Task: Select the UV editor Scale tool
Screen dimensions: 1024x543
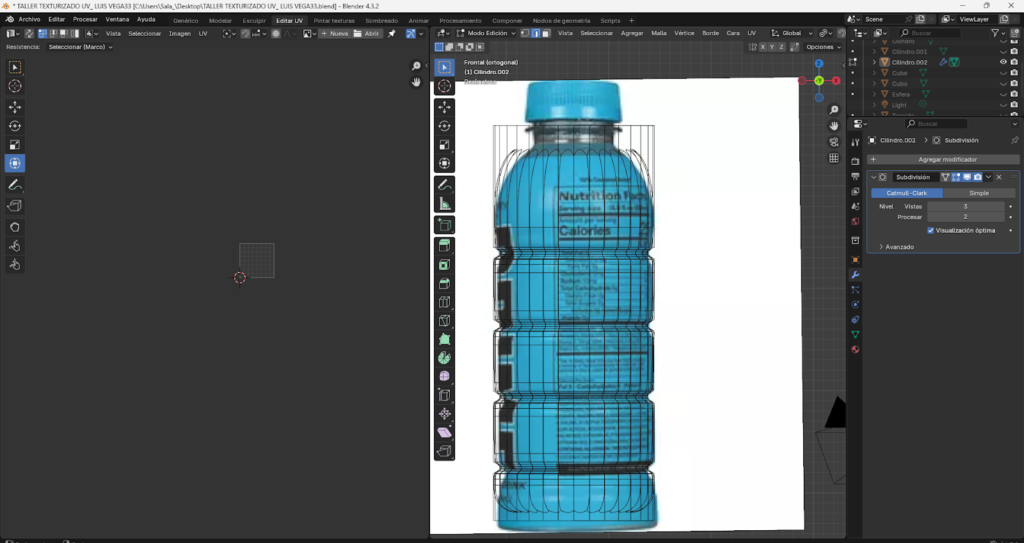Action: [14, 145]
